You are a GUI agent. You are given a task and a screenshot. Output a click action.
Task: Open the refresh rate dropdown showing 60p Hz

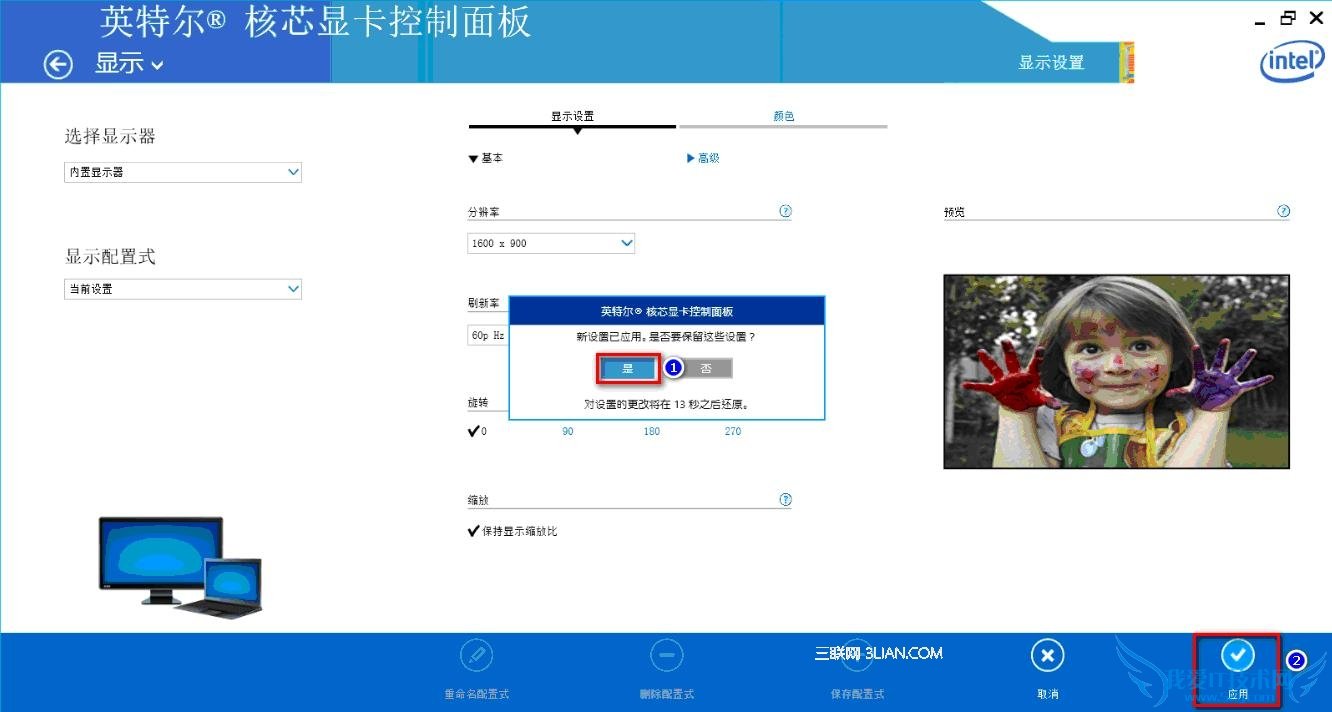[x=488, y=336]
